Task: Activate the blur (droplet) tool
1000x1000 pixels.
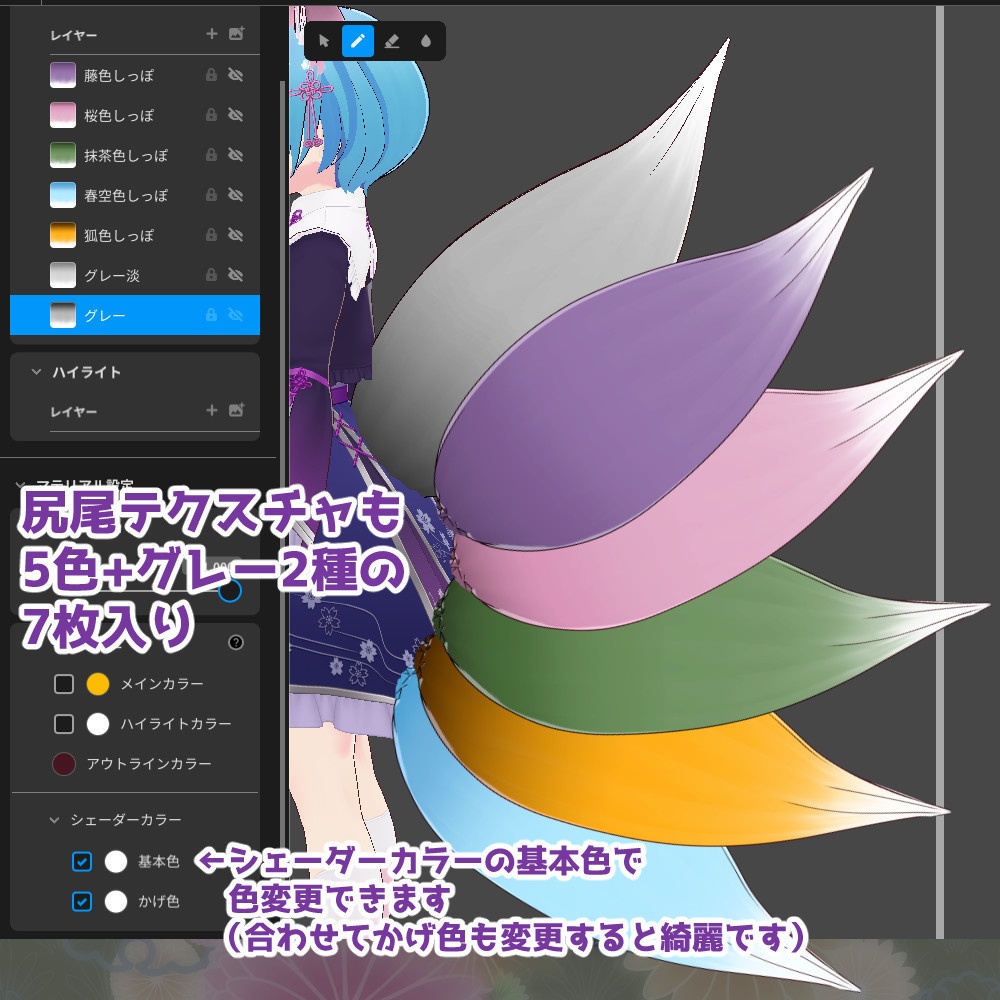Action: tap(428, 40)
